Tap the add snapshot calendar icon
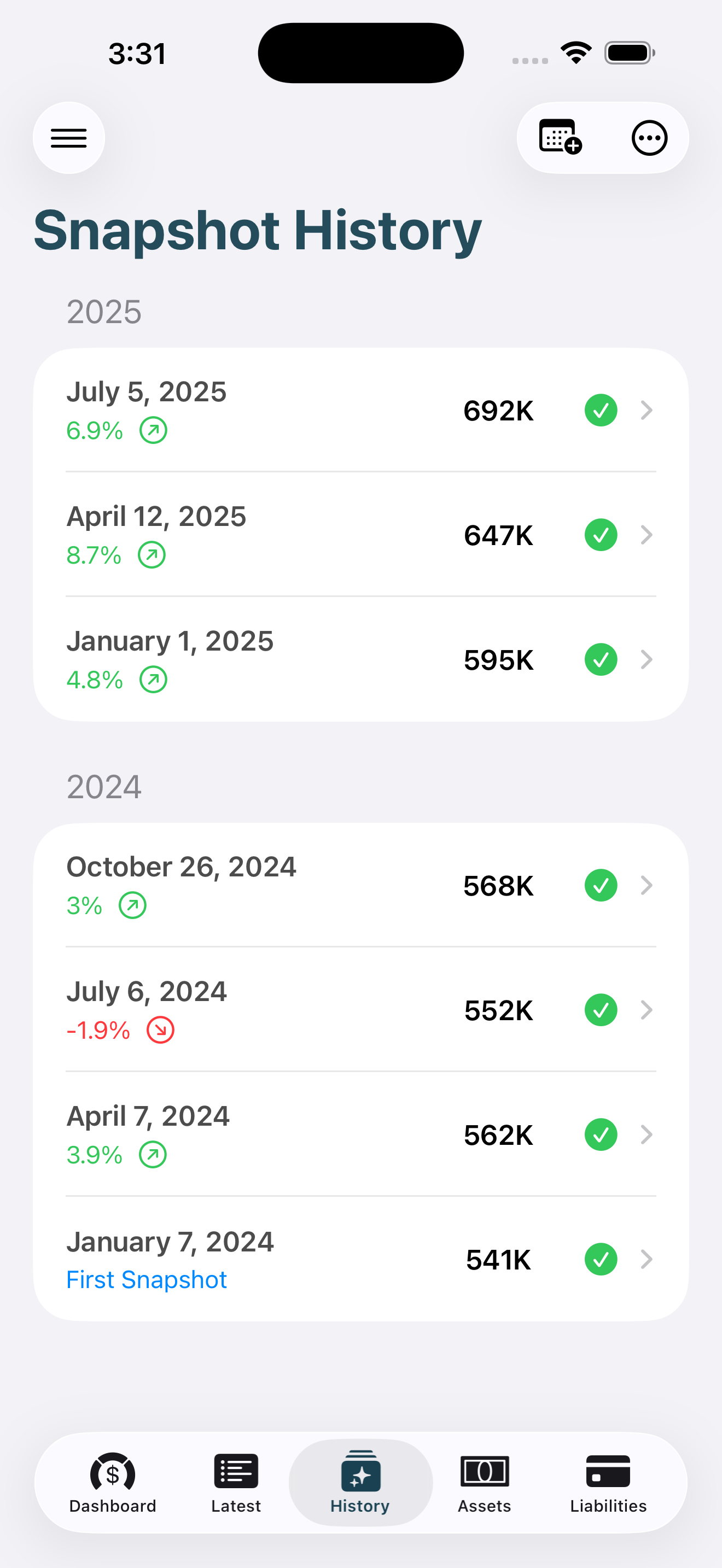 (560, 137)
